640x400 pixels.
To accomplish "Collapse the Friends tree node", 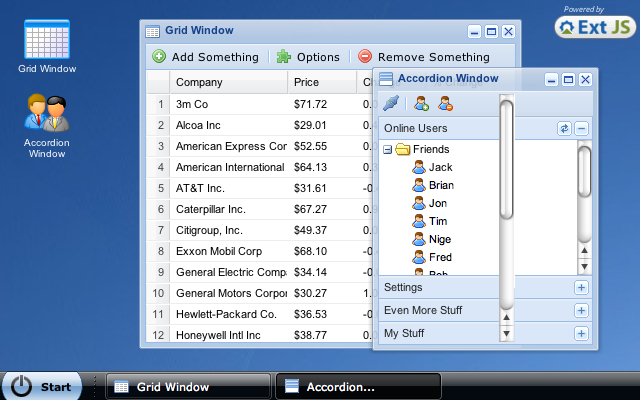I will (387, 150).
